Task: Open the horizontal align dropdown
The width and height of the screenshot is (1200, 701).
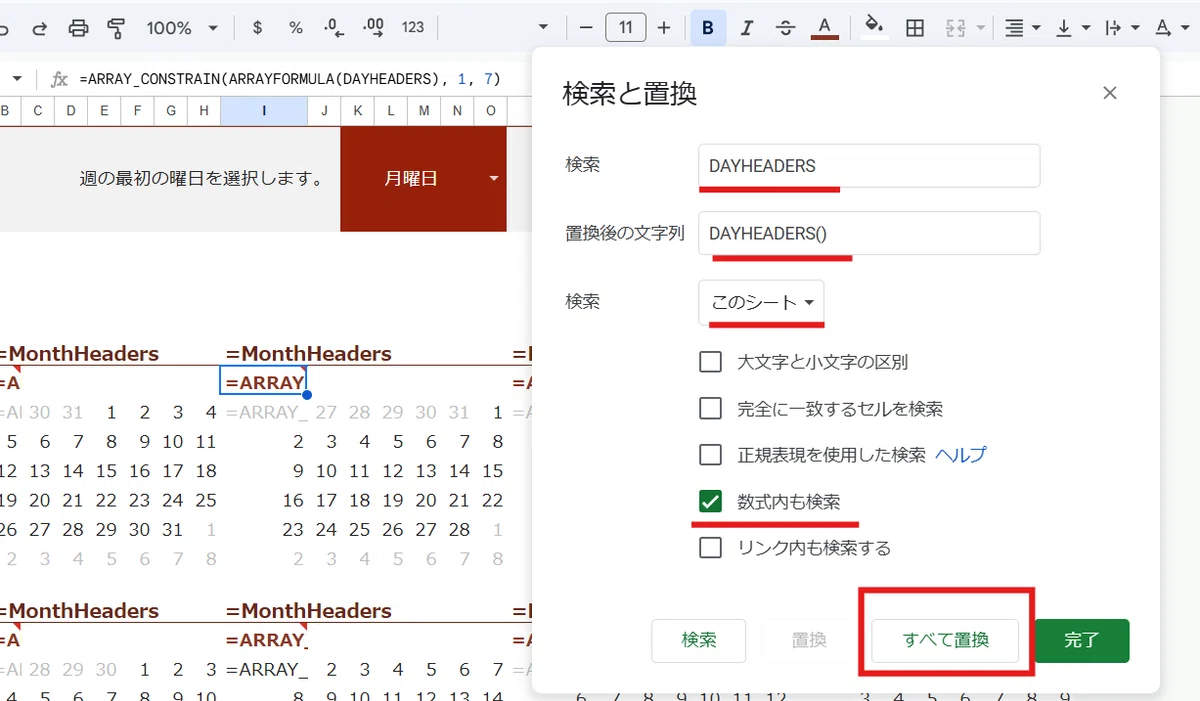Action: click(x=1022, y=28)
